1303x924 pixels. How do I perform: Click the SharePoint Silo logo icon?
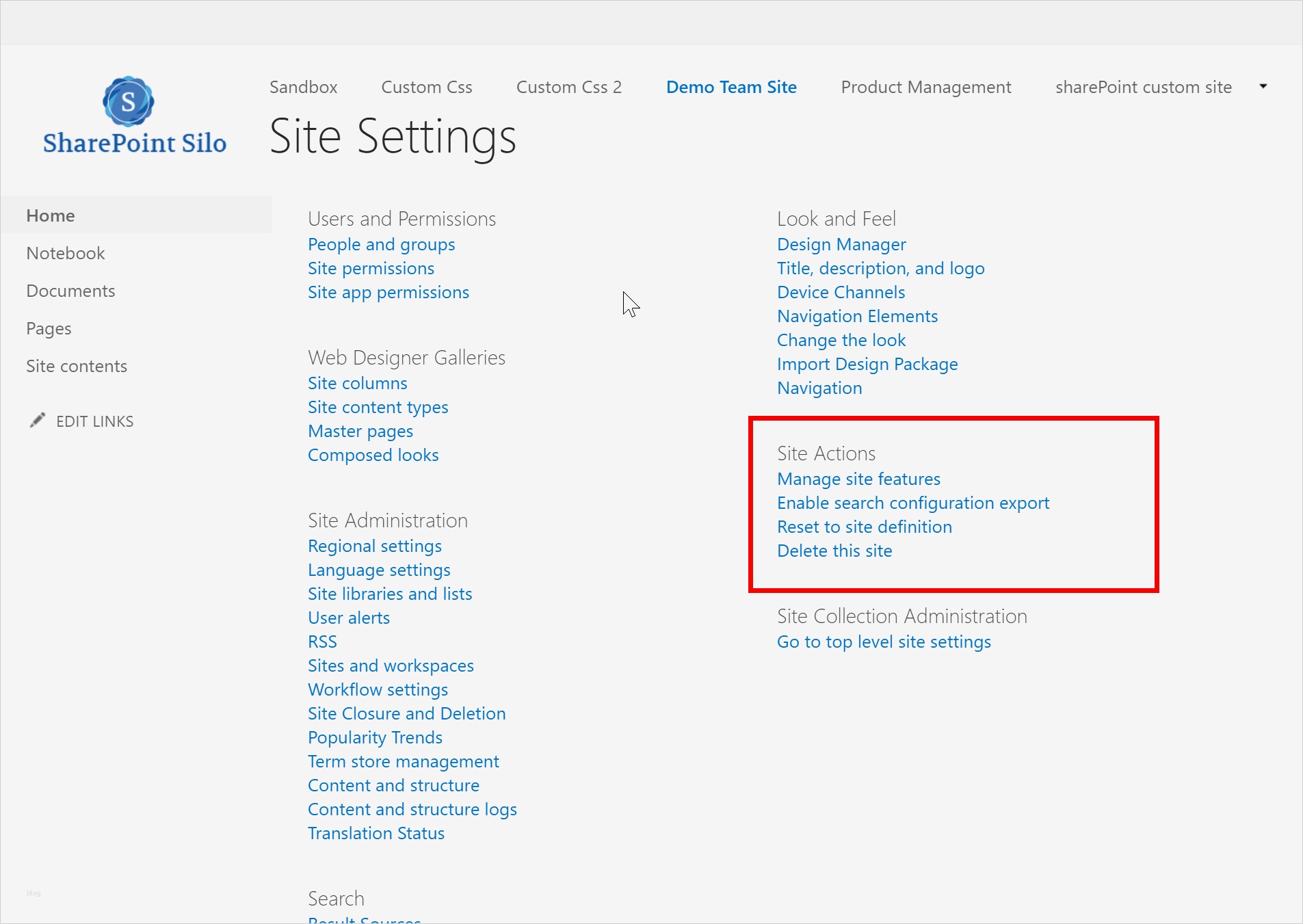[x=129, y=102]
